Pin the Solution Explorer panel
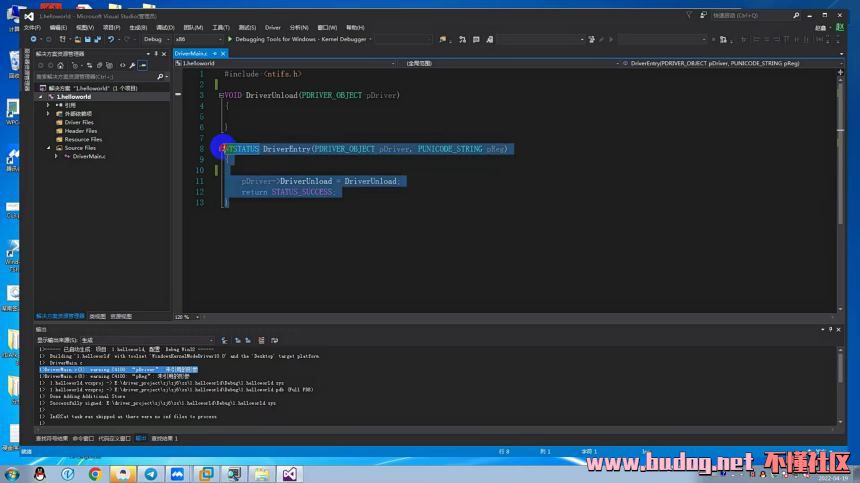The width and height of the screenshot is (860, 483). [156, 54]
